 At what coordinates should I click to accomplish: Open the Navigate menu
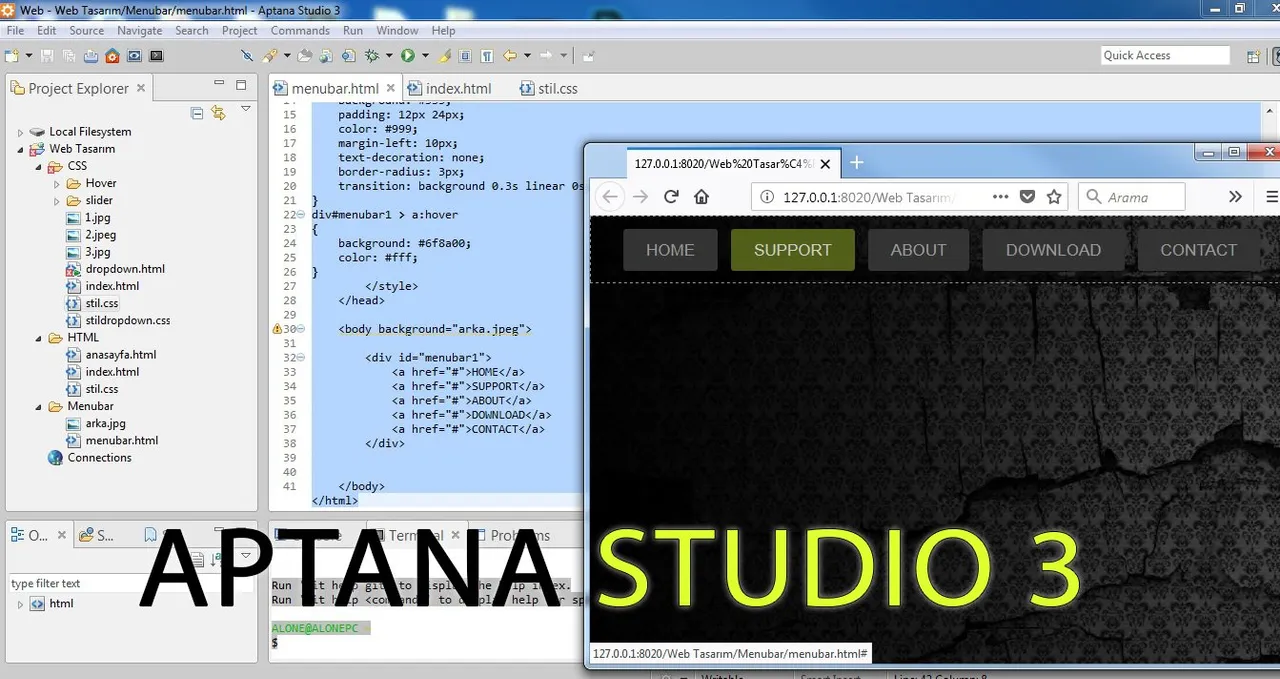pos(139,31)
